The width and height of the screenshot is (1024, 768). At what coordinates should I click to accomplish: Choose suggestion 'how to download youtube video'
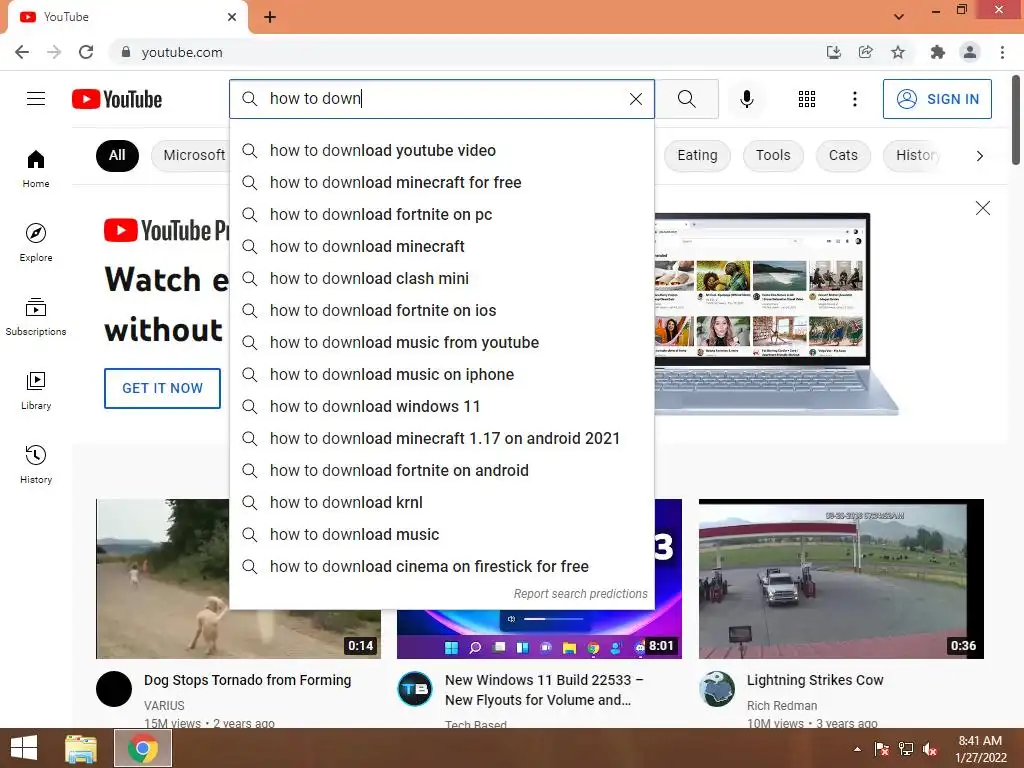(x=441, y=150)
